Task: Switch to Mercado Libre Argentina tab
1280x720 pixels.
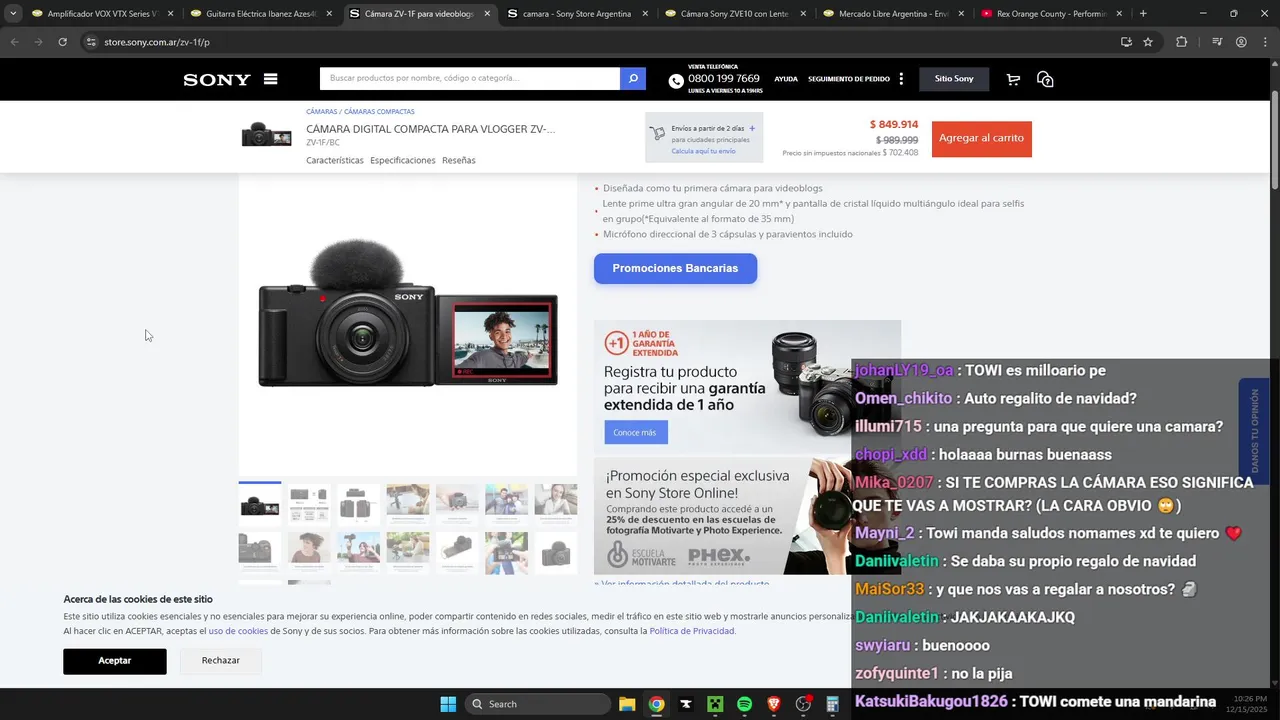Action: point(893,14)
